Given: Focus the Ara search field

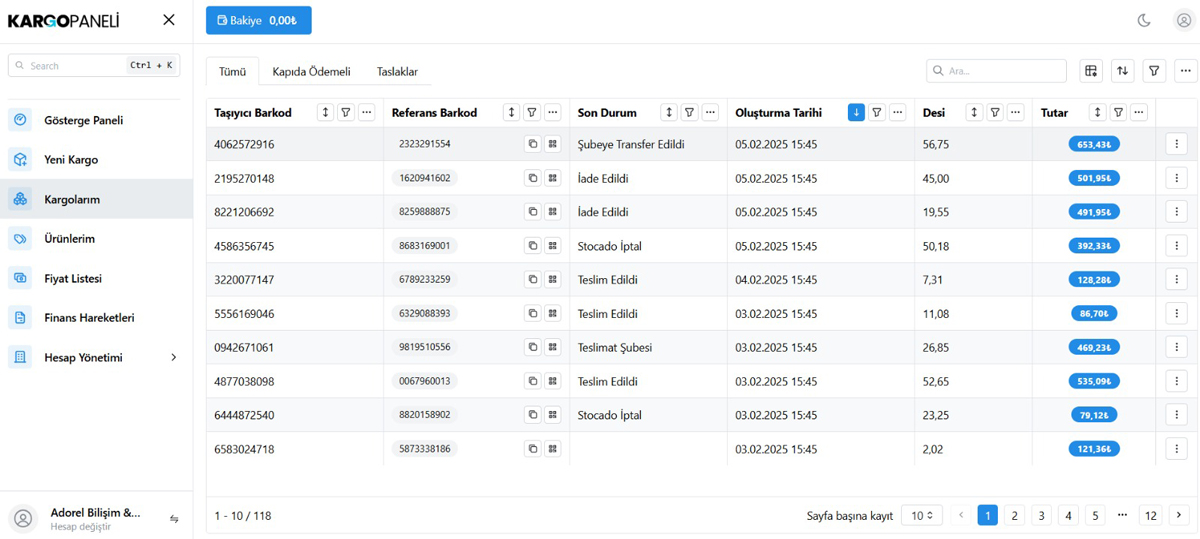Looking at the screenshot, I should click(x=996, y=71).
